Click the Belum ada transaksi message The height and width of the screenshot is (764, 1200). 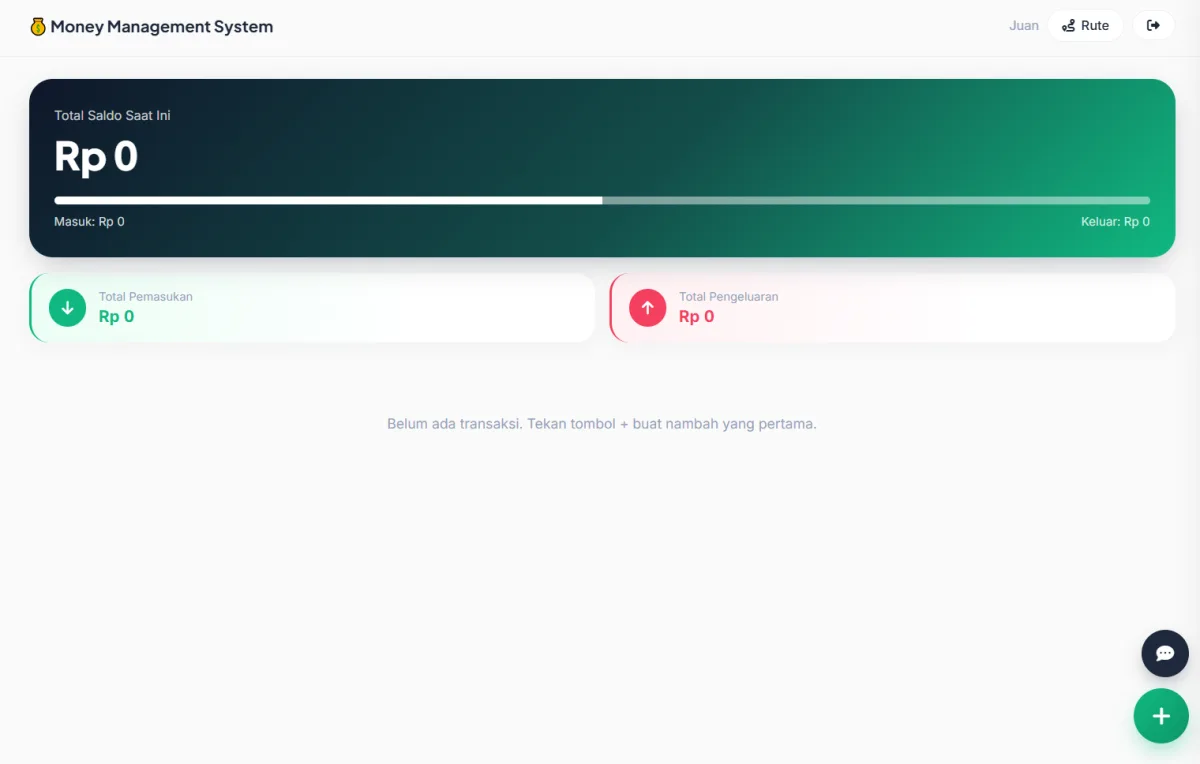click(602, 424)
